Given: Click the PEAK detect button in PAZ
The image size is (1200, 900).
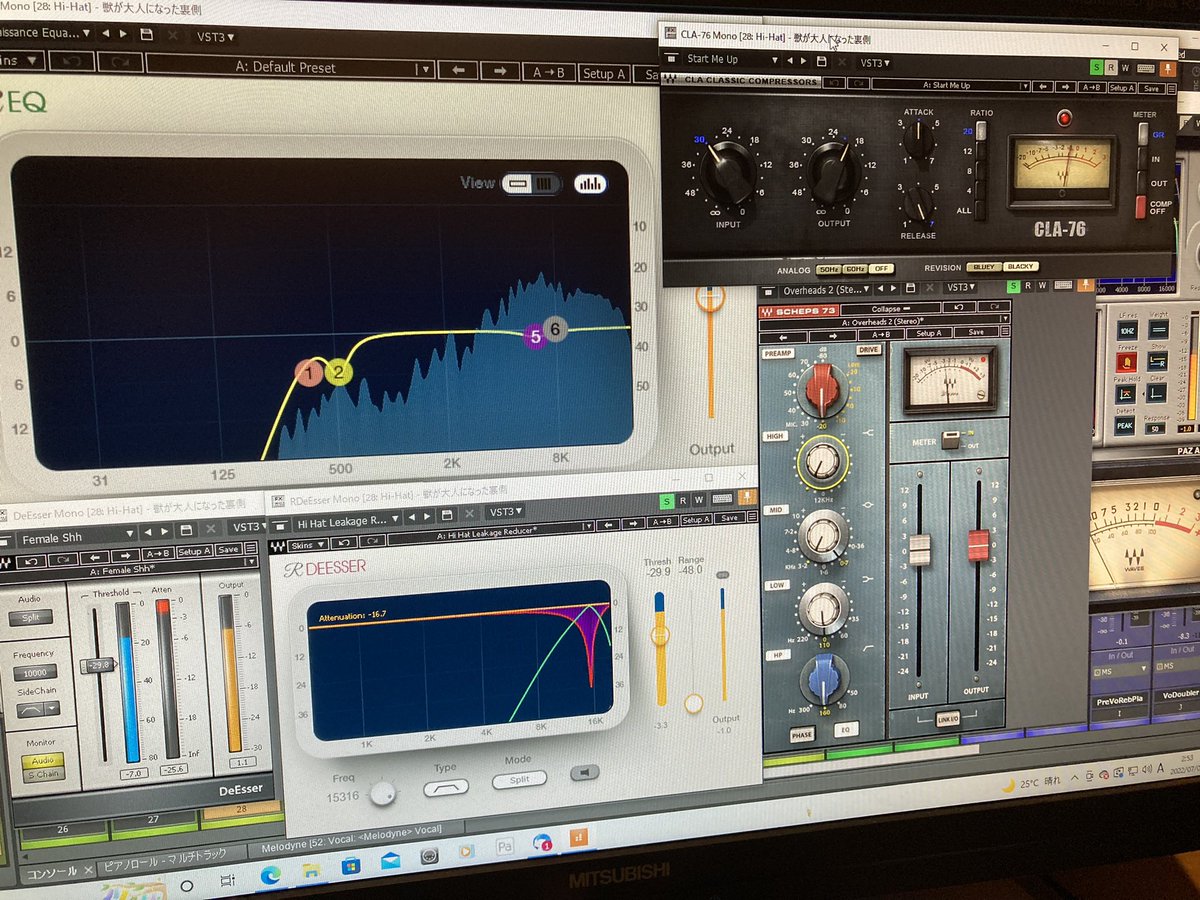Looking at the screenshot, I should (1125, 425).
